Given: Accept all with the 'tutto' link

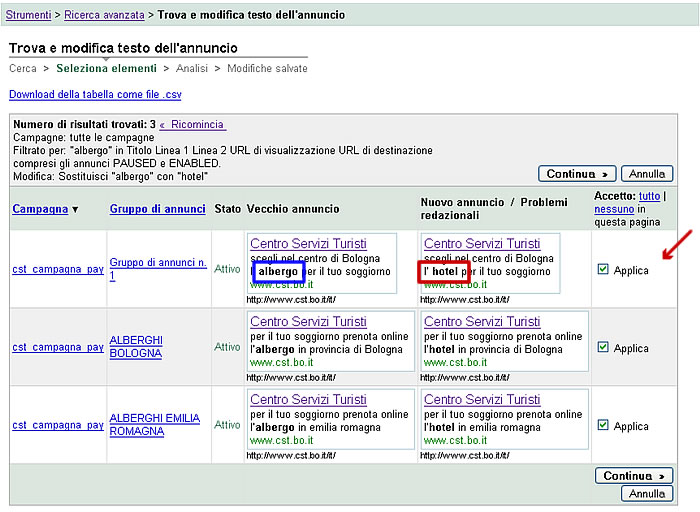Looking at the screenshot, I should (x=649, y=196).
